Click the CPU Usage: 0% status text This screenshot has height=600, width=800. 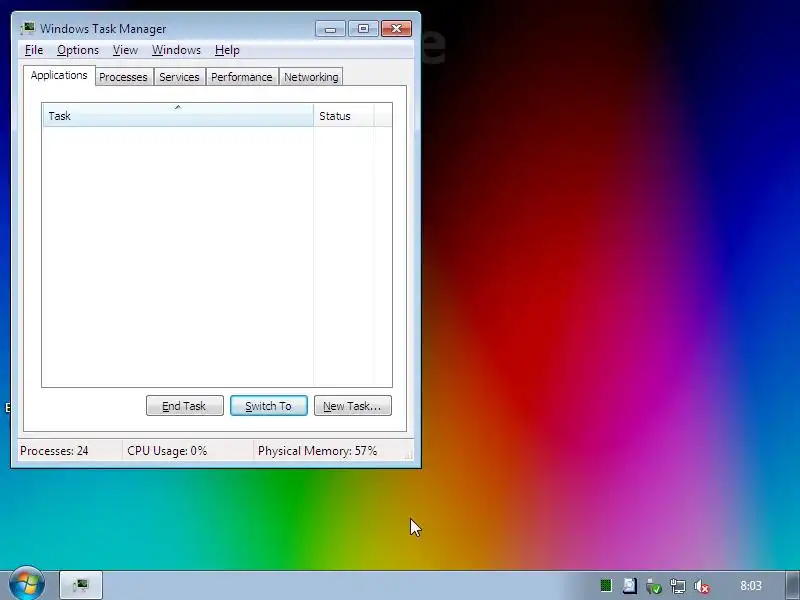coord(167,451)
